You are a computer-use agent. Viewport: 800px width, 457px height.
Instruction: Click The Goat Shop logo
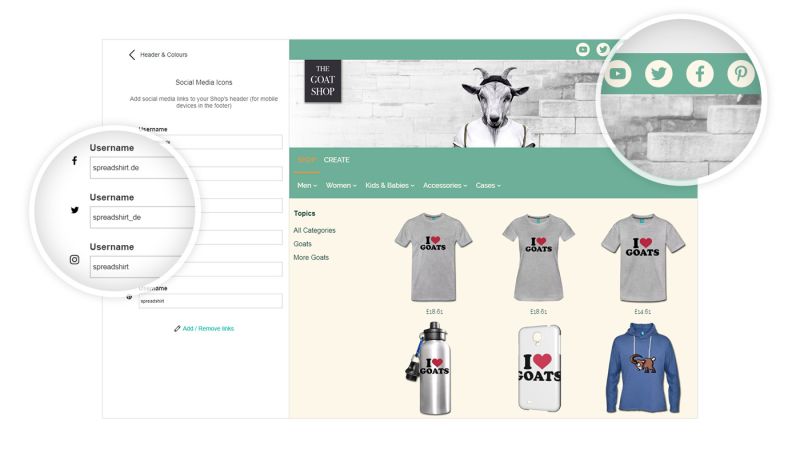pos(322,81)
